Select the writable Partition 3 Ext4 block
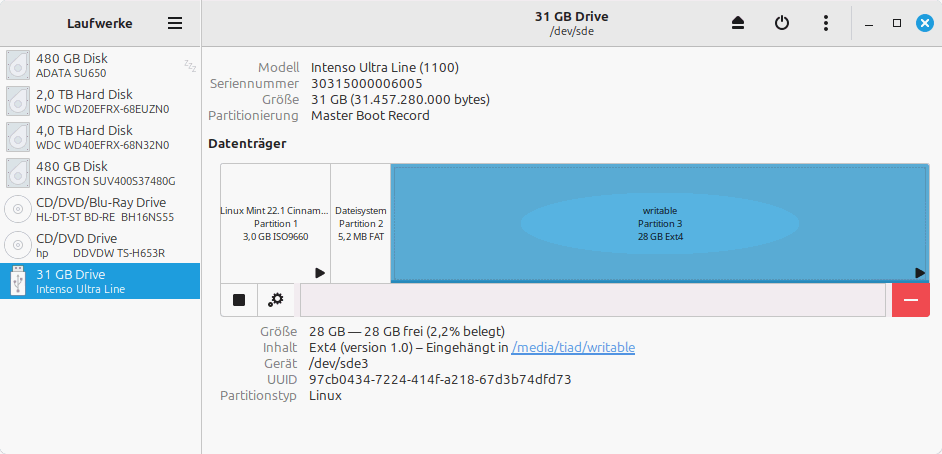This screenshot has height=454, width=942. pos(660,223)
